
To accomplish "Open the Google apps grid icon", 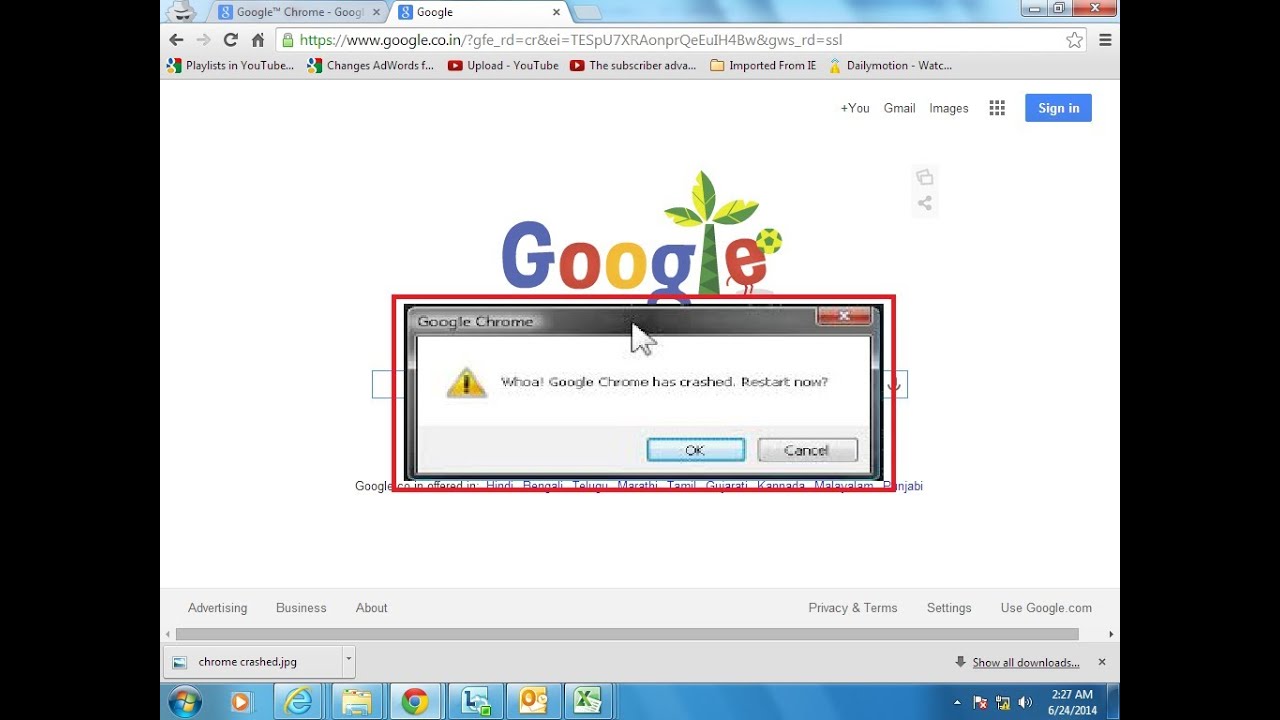I will click(x=997, y=108).
